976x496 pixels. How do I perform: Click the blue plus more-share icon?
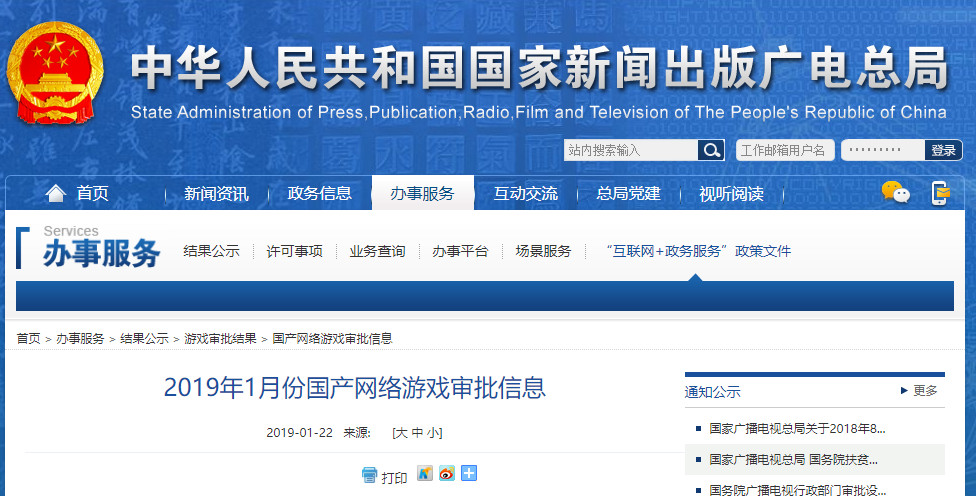pos(469,474)
